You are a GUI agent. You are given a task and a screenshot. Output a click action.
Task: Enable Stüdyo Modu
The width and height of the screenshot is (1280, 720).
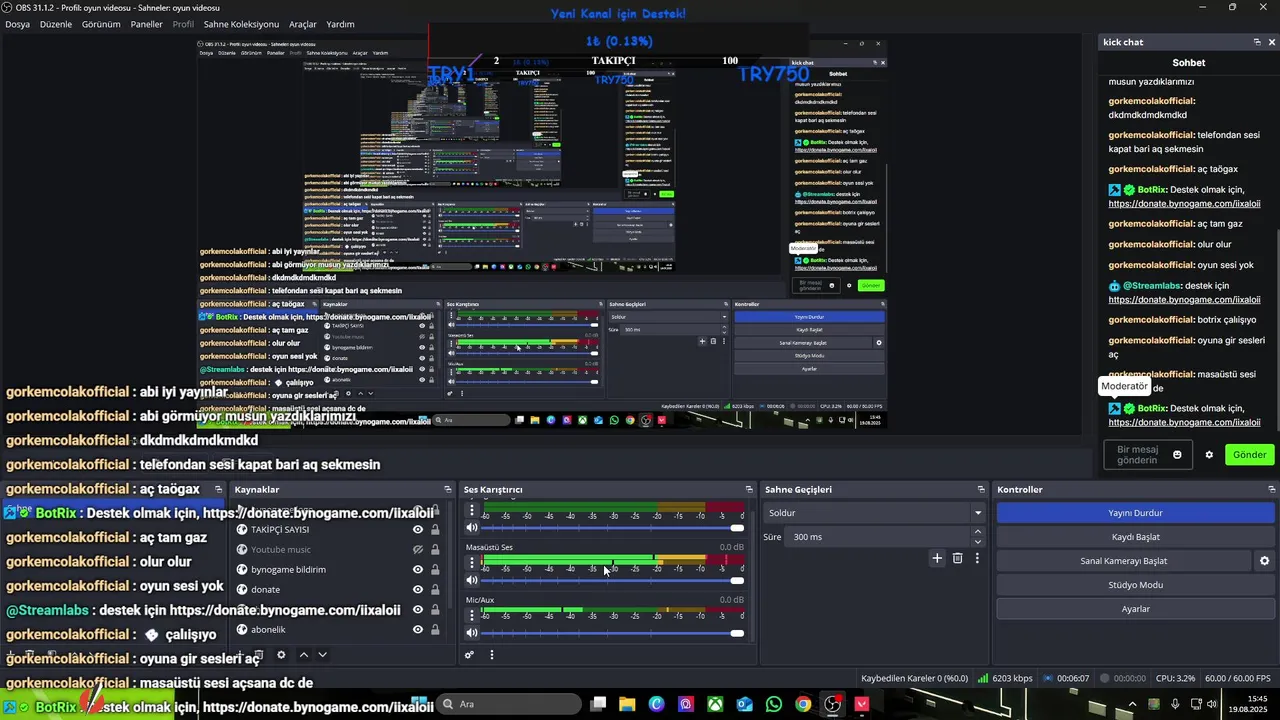[x=1136, y=585]
